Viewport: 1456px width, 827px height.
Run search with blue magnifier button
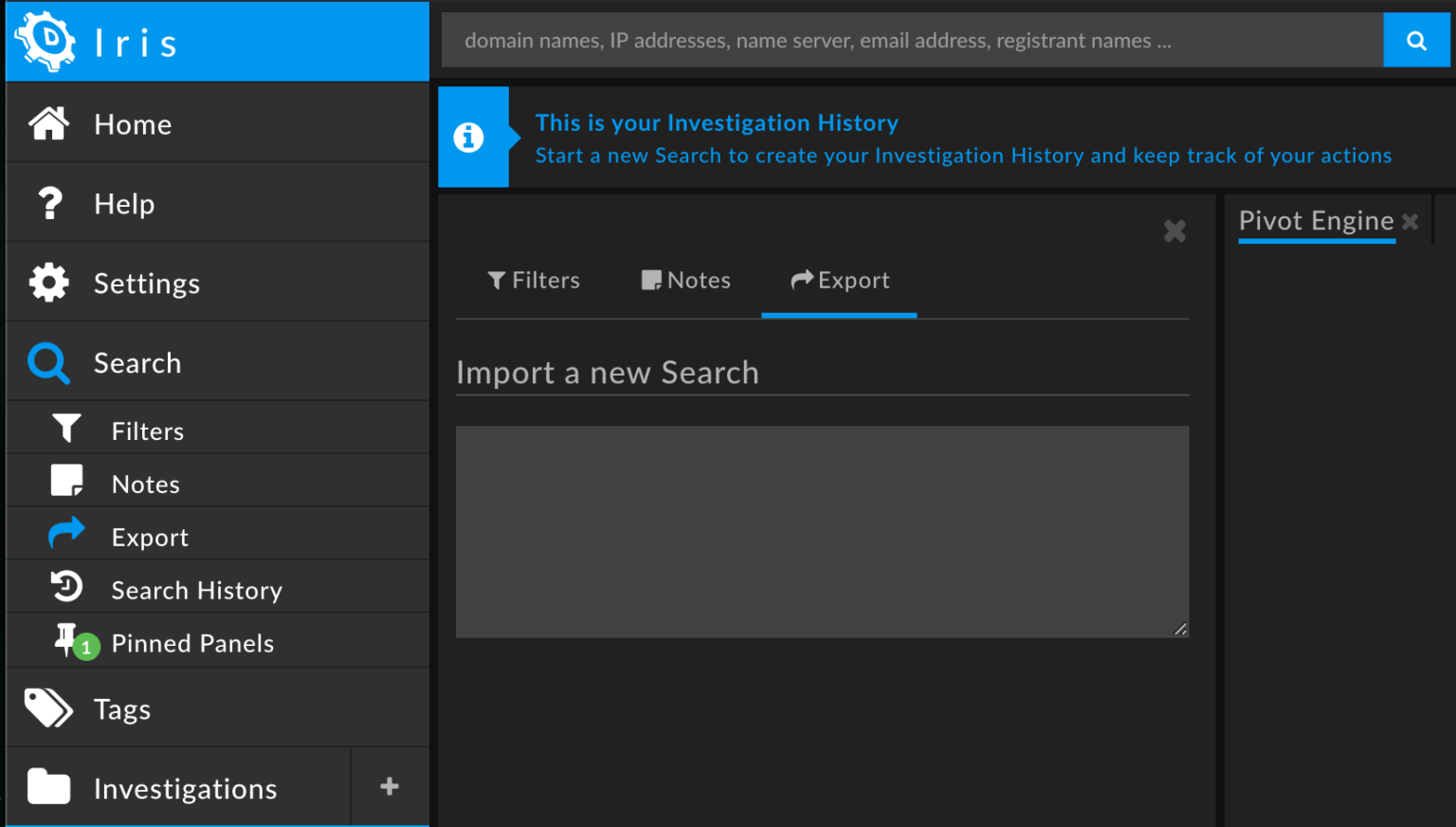click(1416, 40)
